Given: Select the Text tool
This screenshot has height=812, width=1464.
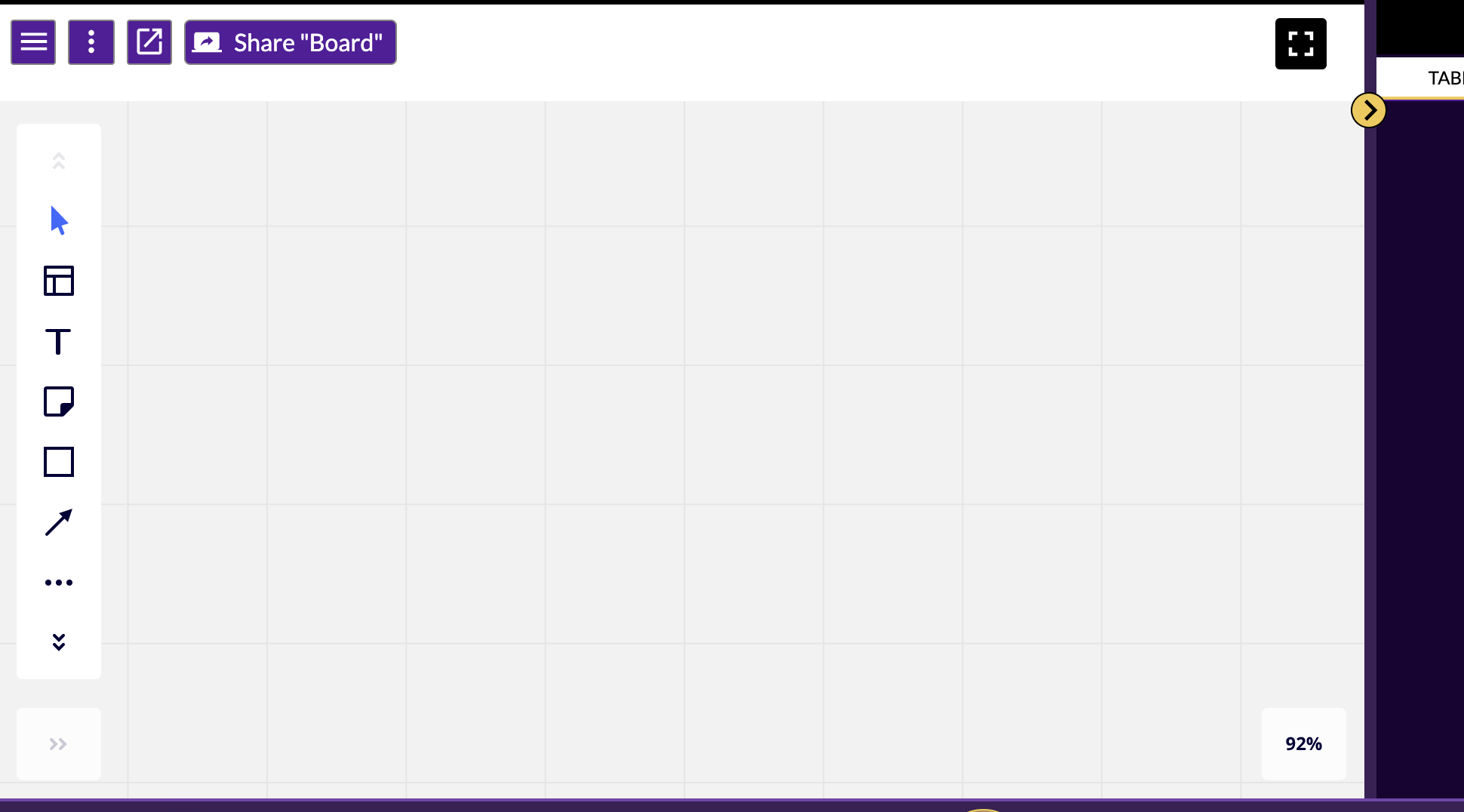Looking at the screenshot, I should point(59,341).
